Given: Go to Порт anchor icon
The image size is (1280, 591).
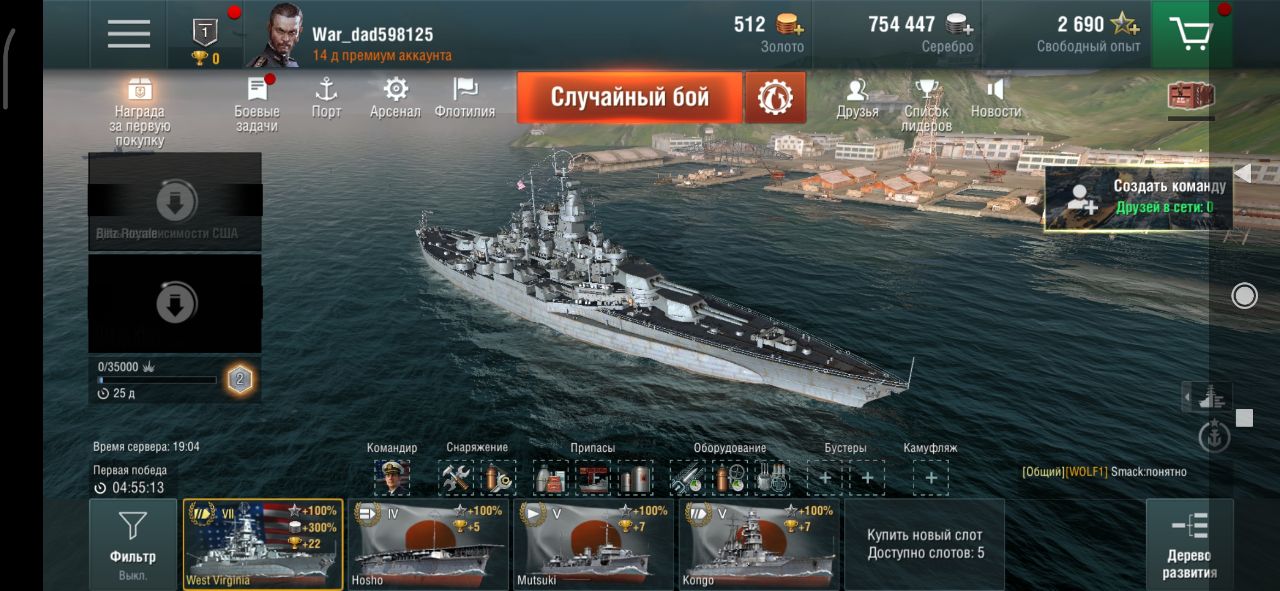Looking at the screenshot, I should pos(326,99).
